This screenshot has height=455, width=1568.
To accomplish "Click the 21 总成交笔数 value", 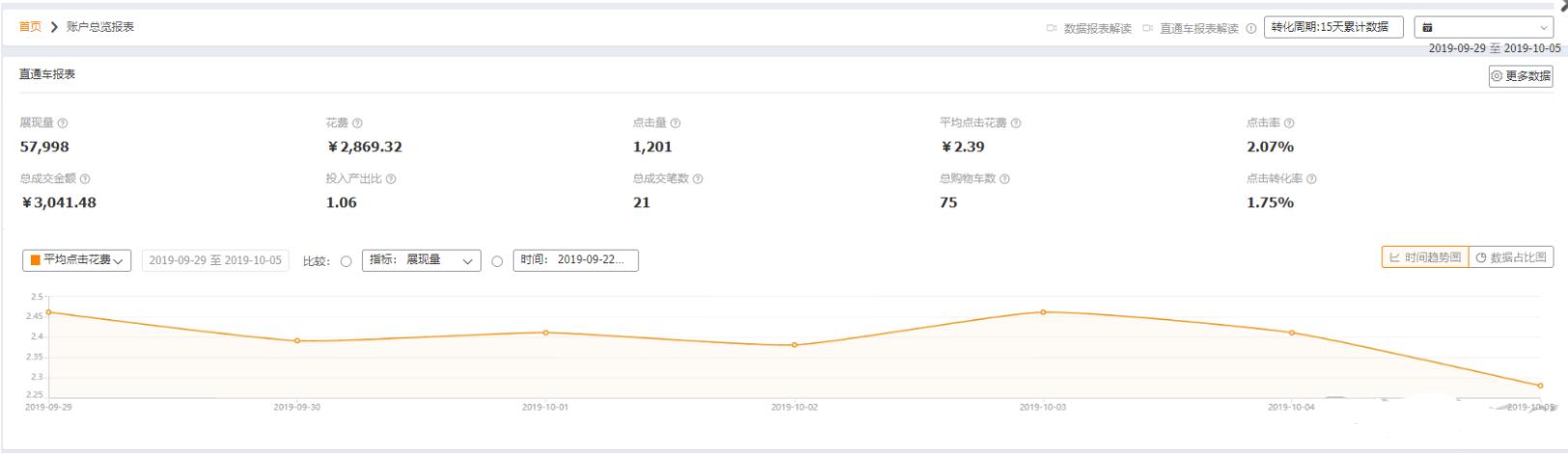I will click(642, 202).
